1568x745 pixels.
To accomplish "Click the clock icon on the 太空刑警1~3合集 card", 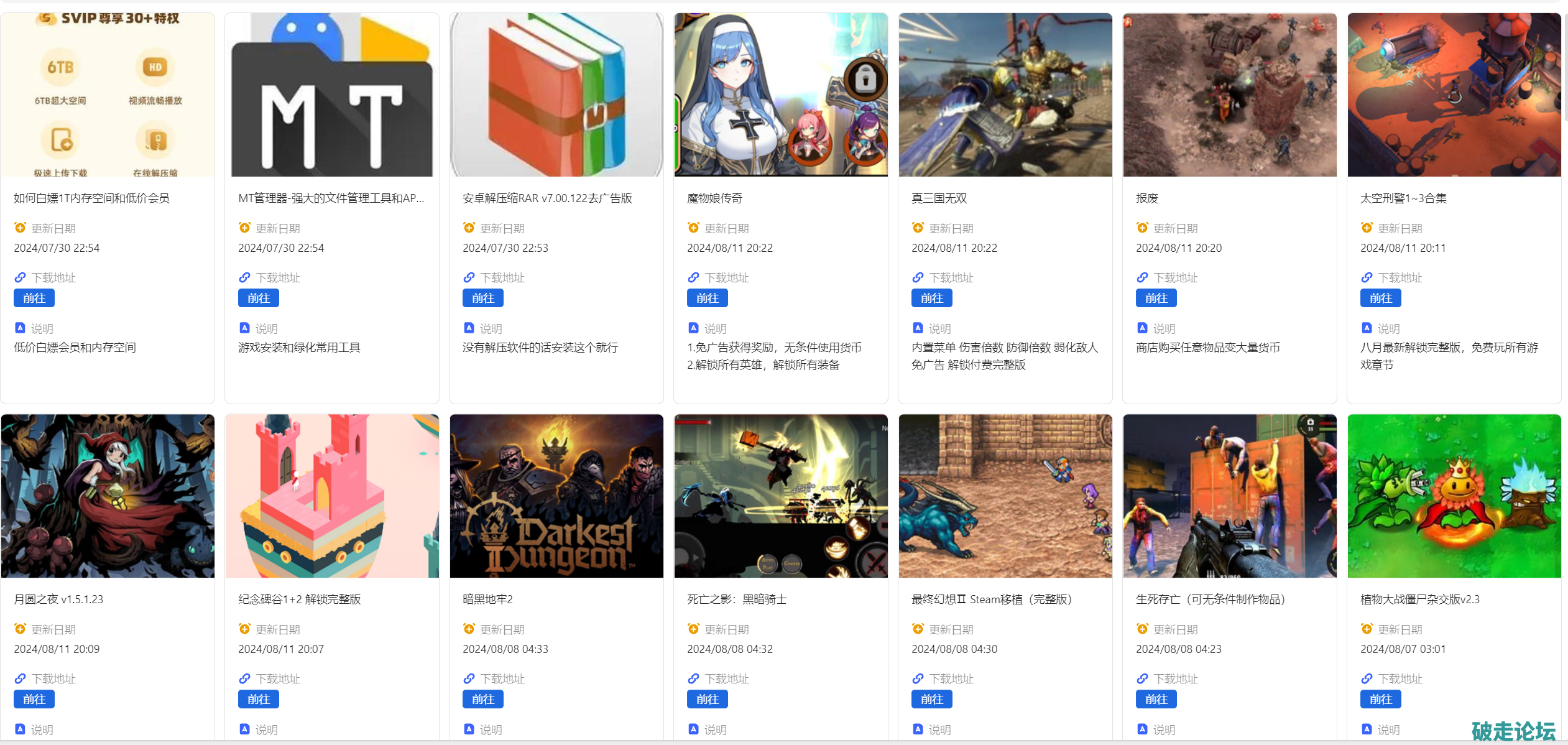I will [1367, 228].
